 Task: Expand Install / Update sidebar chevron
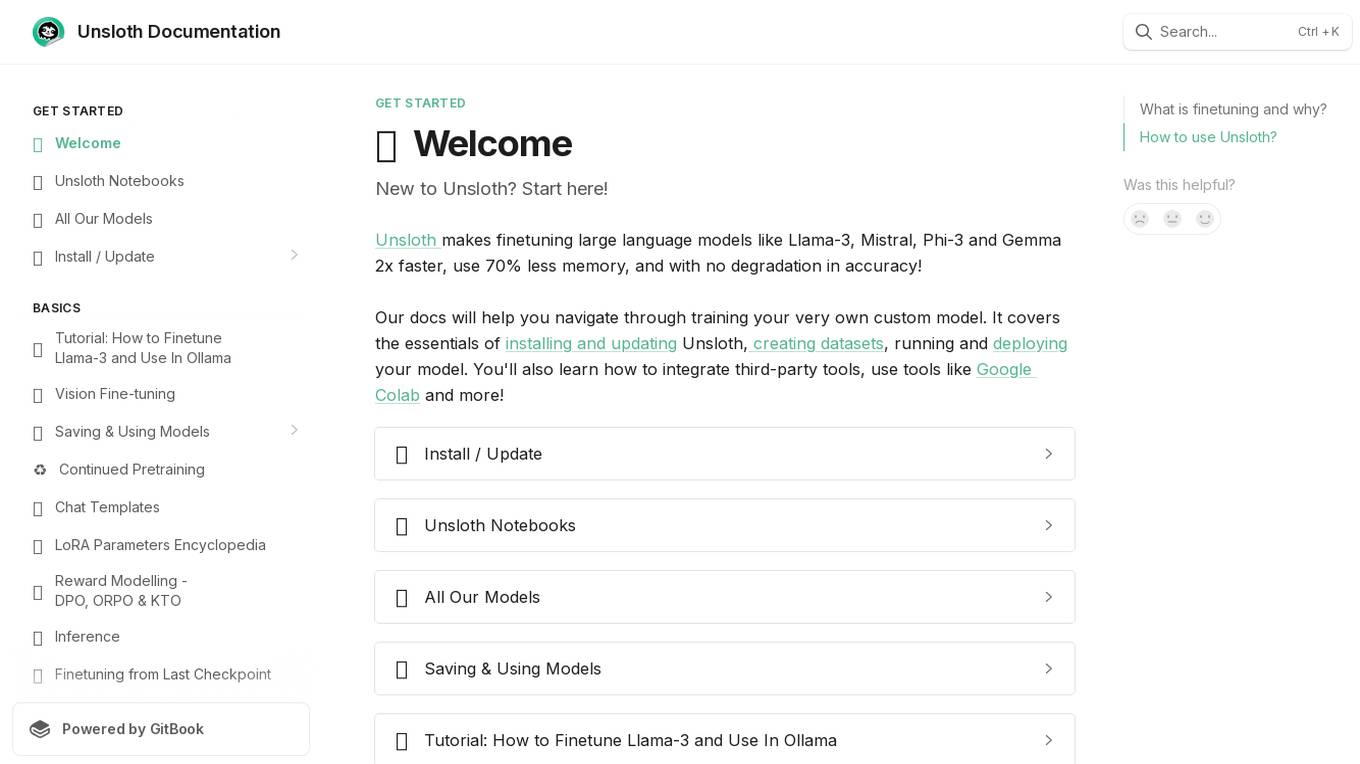click(x=294, y=255)
